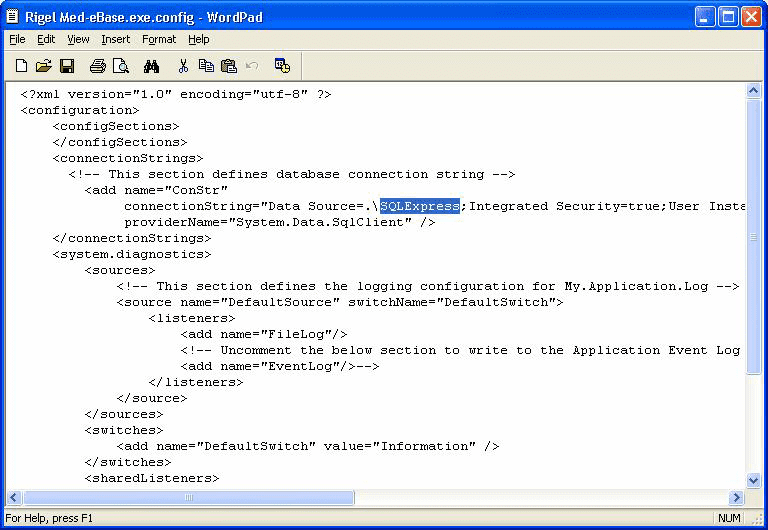768x530 pixels.
Task: Insert Date/Time using the toolbar icon
Action: (x=282, y=66)
